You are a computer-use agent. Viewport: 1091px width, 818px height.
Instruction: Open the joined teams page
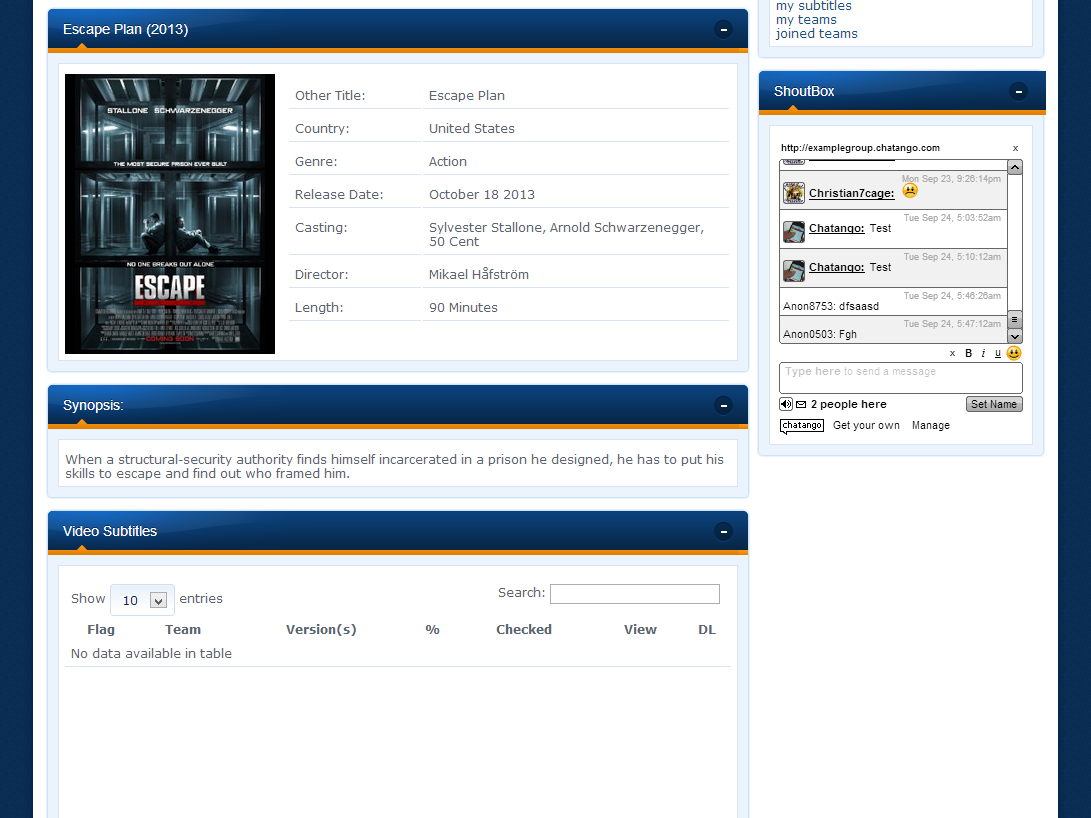click(x=816, y=33)
